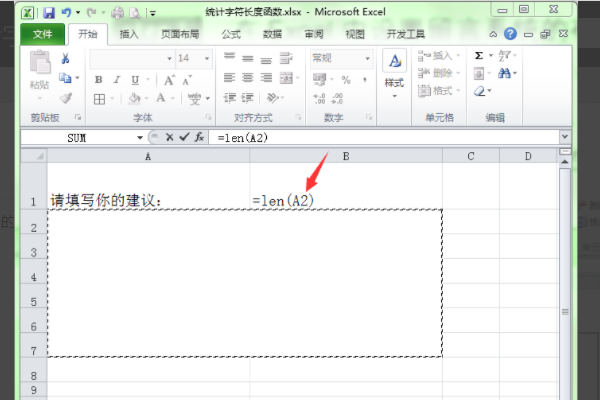The height and width of the screenshot is (400, 600).
Task: Open the phonetic guide 文 button
Action: (194, 99)
